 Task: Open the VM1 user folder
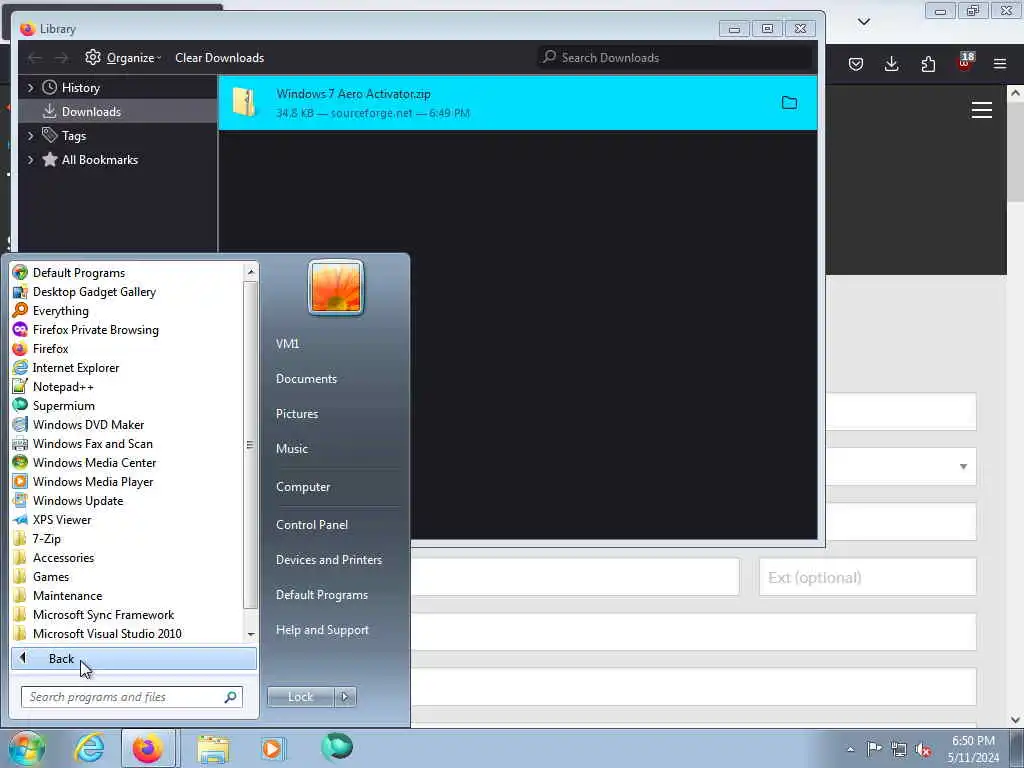tap(287, 344)
